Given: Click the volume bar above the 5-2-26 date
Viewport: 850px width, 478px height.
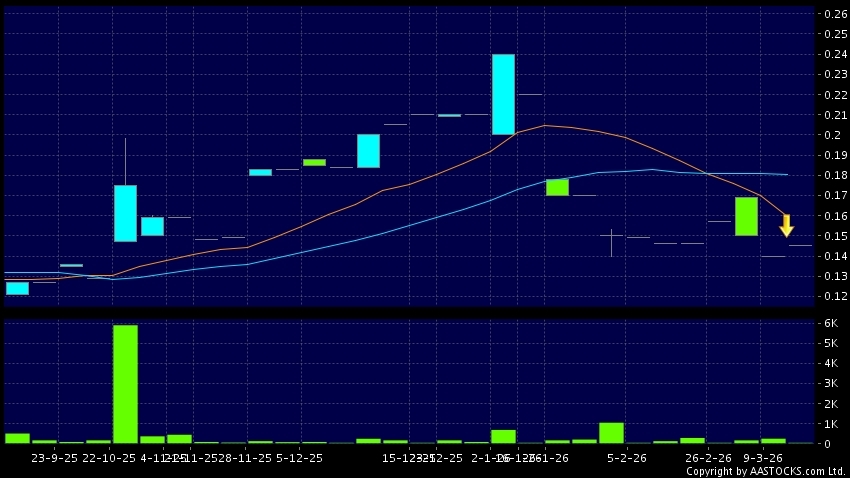Looking at the screenshot, I should click(x=611, y=432).
